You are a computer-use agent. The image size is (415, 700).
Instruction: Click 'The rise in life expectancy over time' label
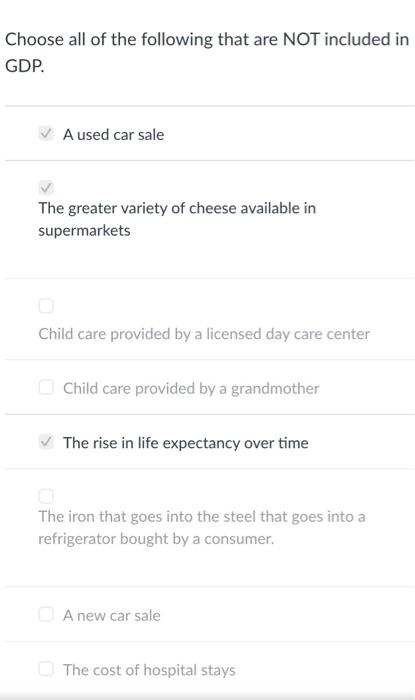[186, 443]
